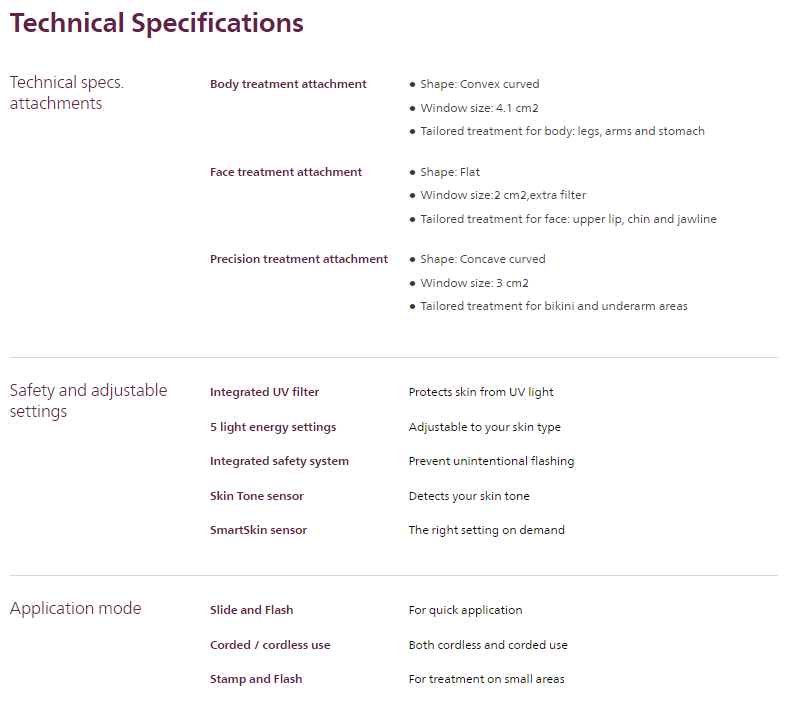
Task: Click the SmartSkin sensor label
Action: tap(258, 530)
